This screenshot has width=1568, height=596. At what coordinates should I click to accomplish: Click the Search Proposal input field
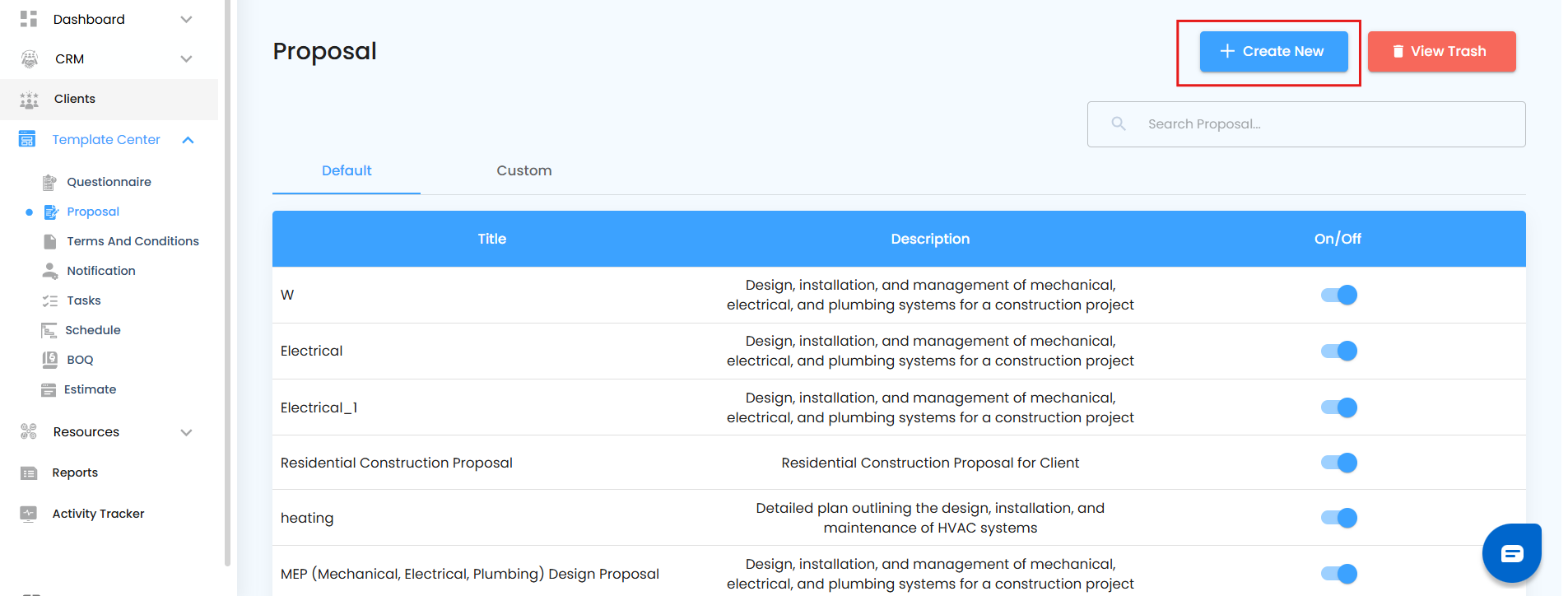click(x=1317, y=124)
